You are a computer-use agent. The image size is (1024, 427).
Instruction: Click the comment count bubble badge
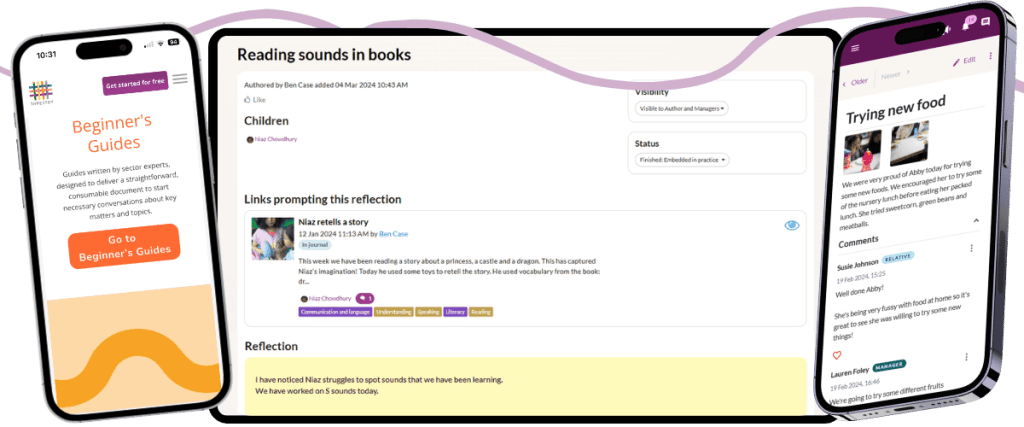[365, 298]
